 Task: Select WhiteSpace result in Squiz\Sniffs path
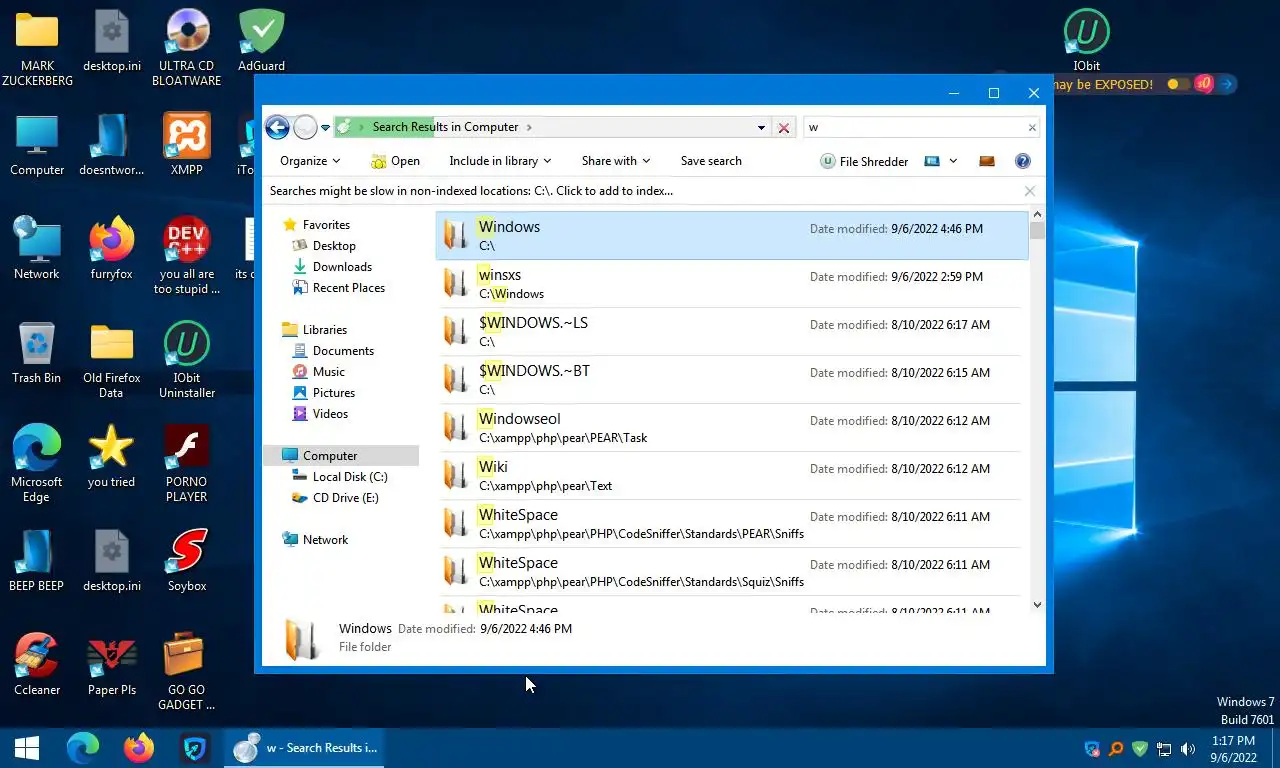pyautogui.click(x=731, y=572)
